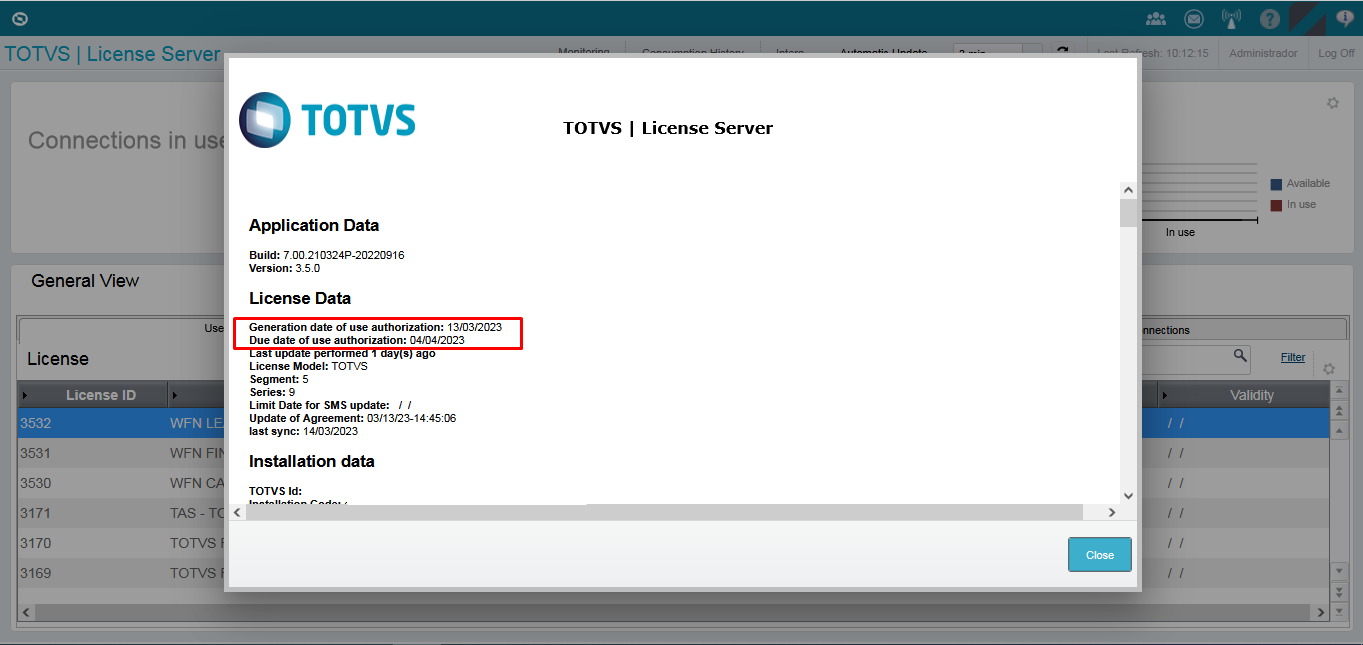Image resolution: width=1363 pixels, height=645 pixels.
Task: Open the users group icon in header
Action: [x=1156, y=19]
